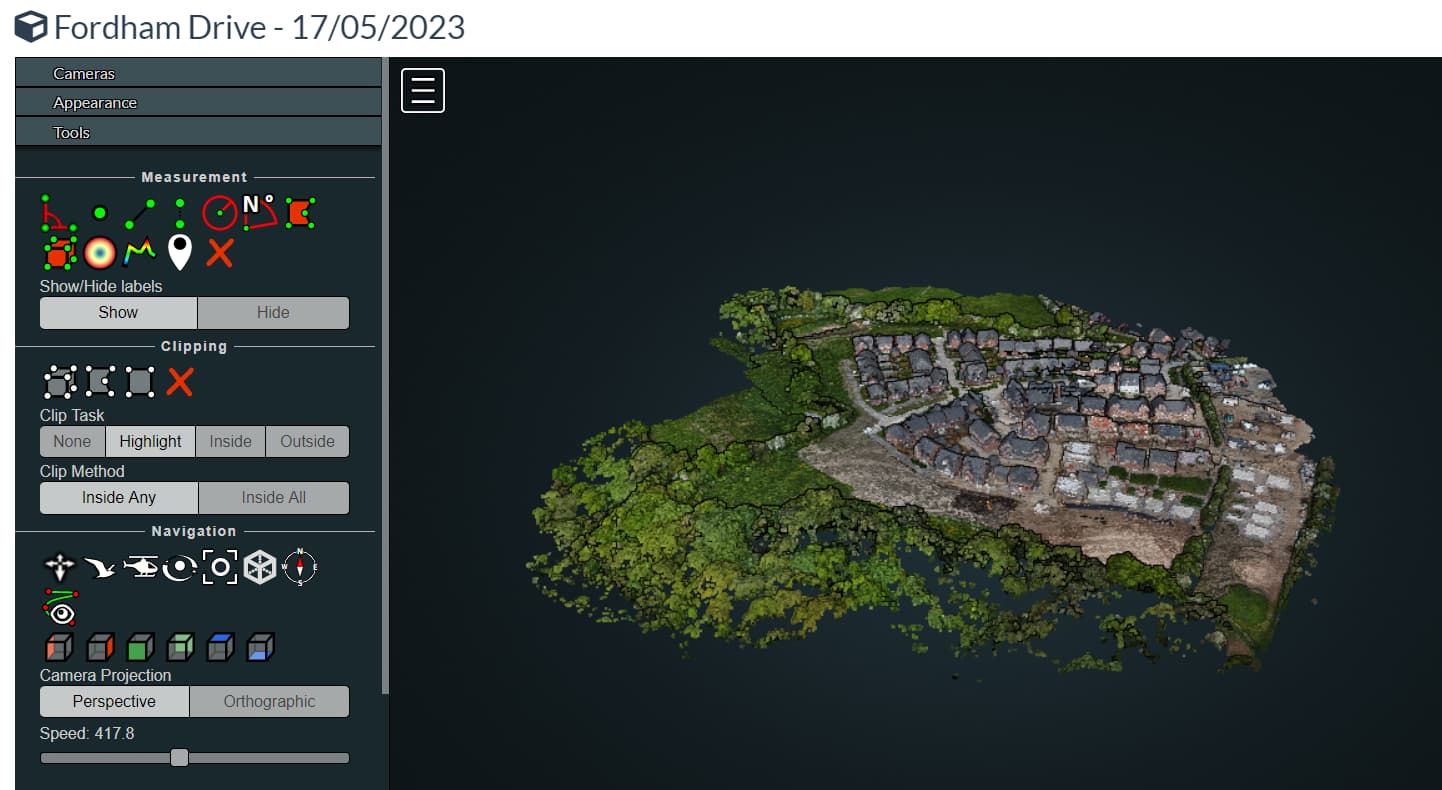Select the distance measurement tool

click(139, 211)
